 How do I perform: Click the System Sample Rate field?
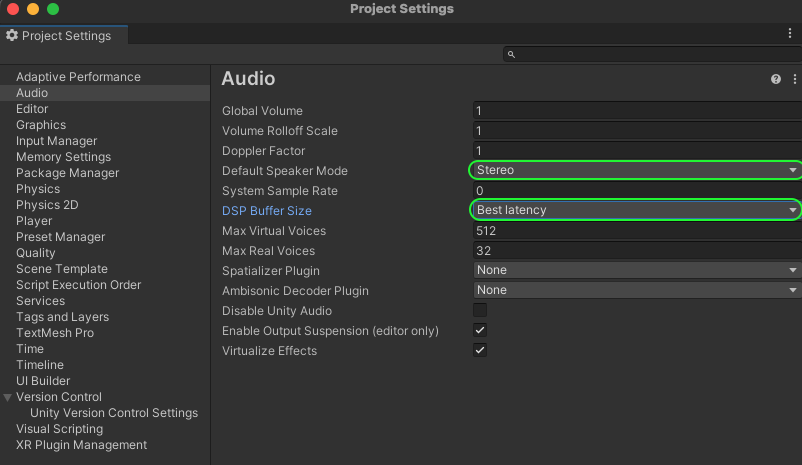coord(637,190)
